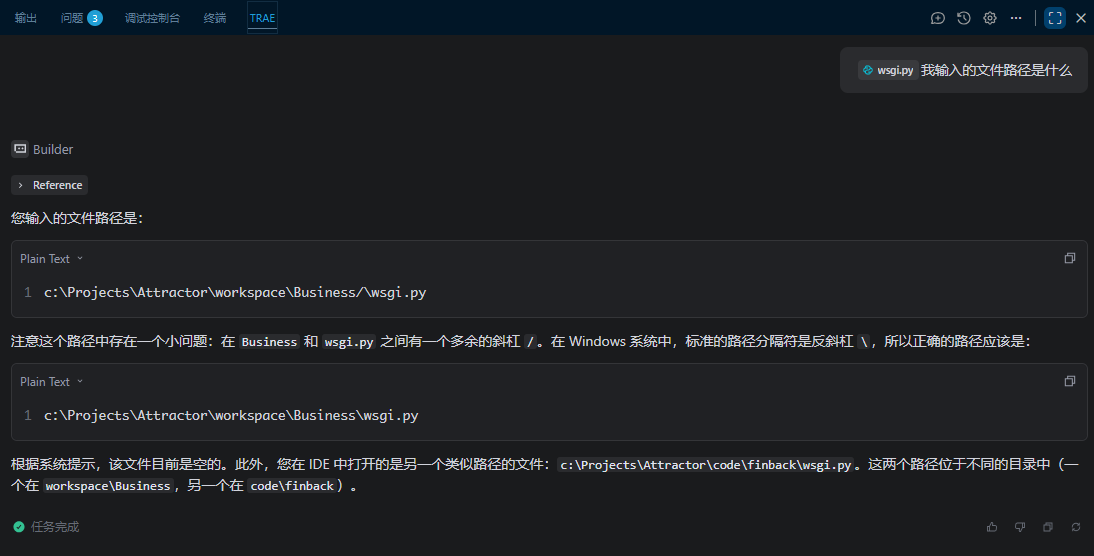Switch to the 问题 tab
This screenshot has width=1094, height=556.
click(x=72, y=18)
